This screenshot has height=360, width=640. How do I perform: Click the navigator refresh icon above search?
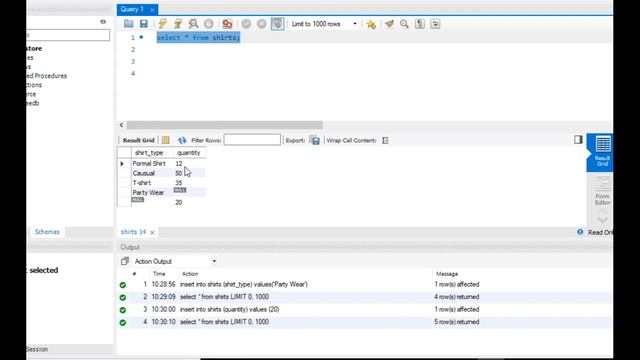coord(103,22)
